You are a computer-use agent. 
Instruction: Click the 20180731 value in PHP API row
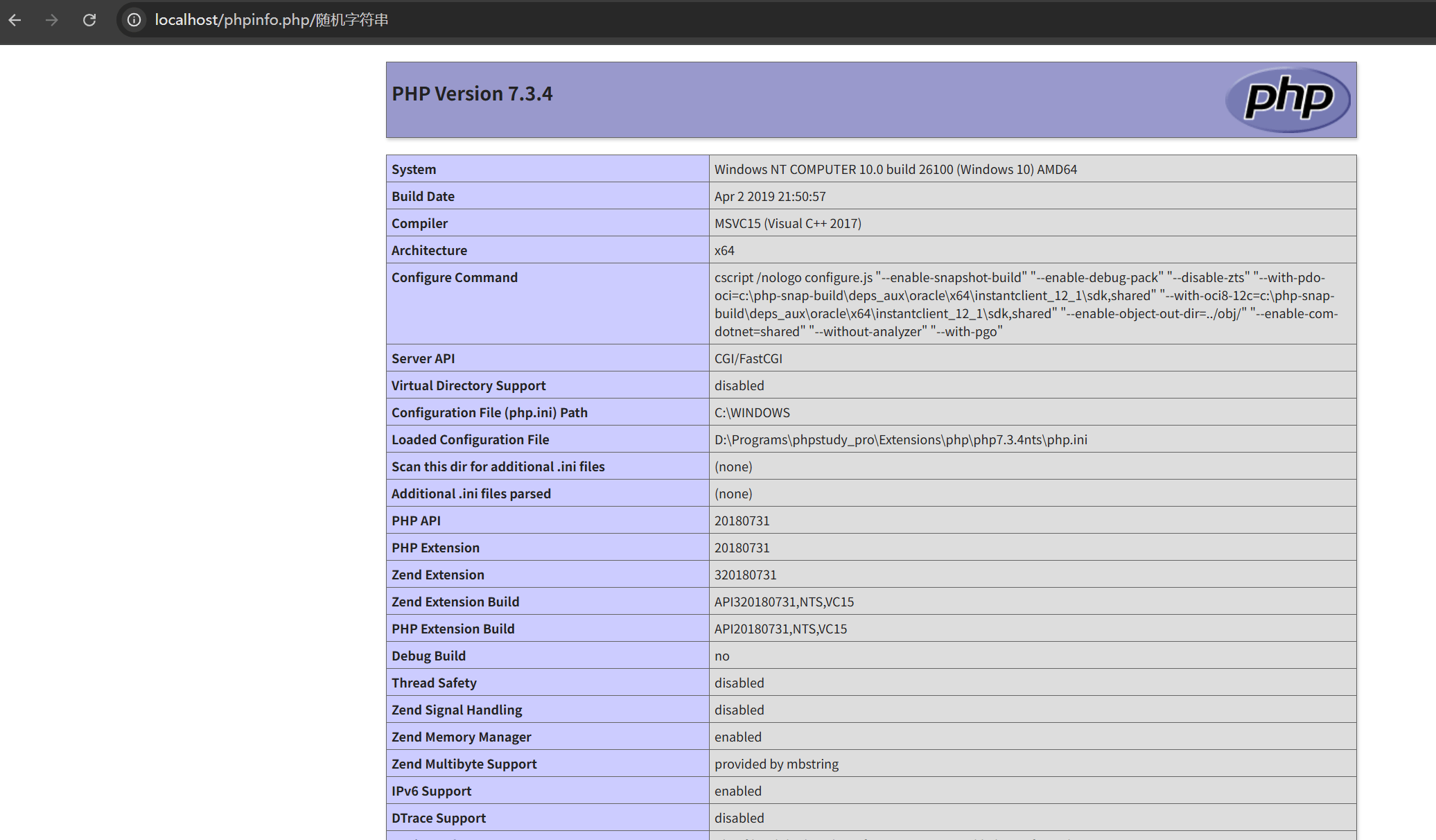[742, 520]
